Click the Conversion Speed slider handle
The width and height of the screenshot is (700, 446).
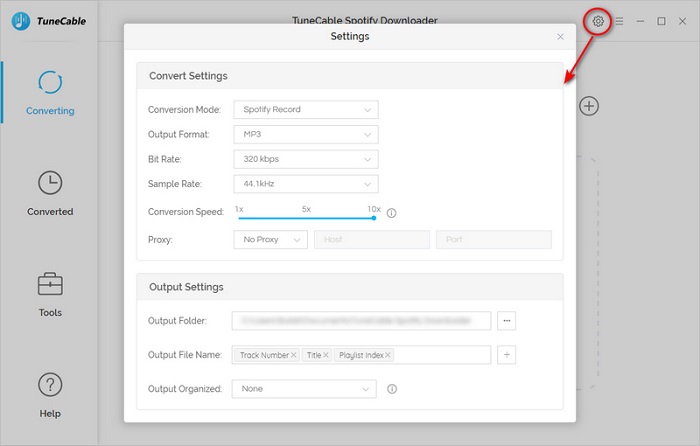[374, 218]
